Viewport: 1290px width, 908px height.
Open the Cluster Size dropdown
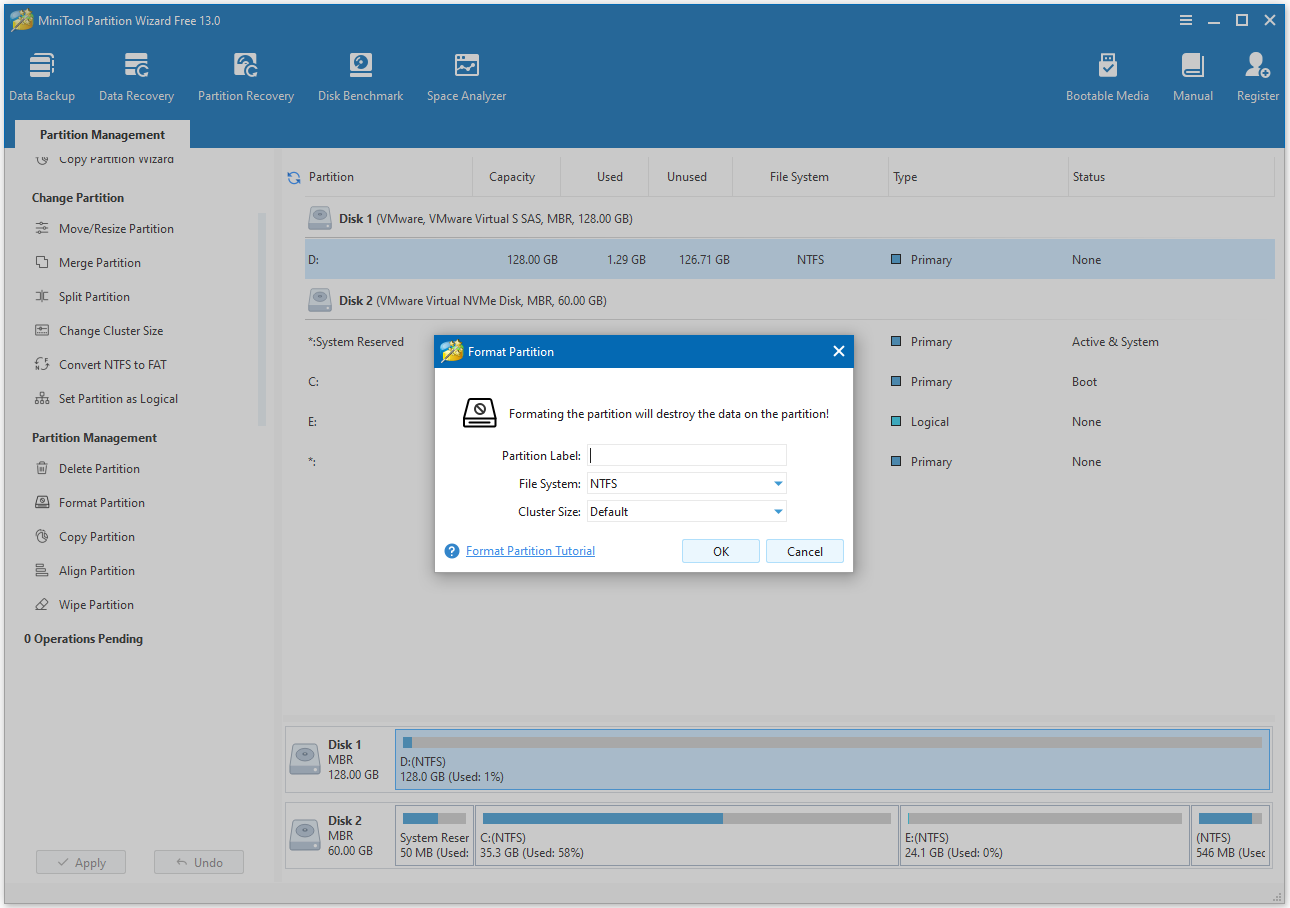[x=686, y=511]
